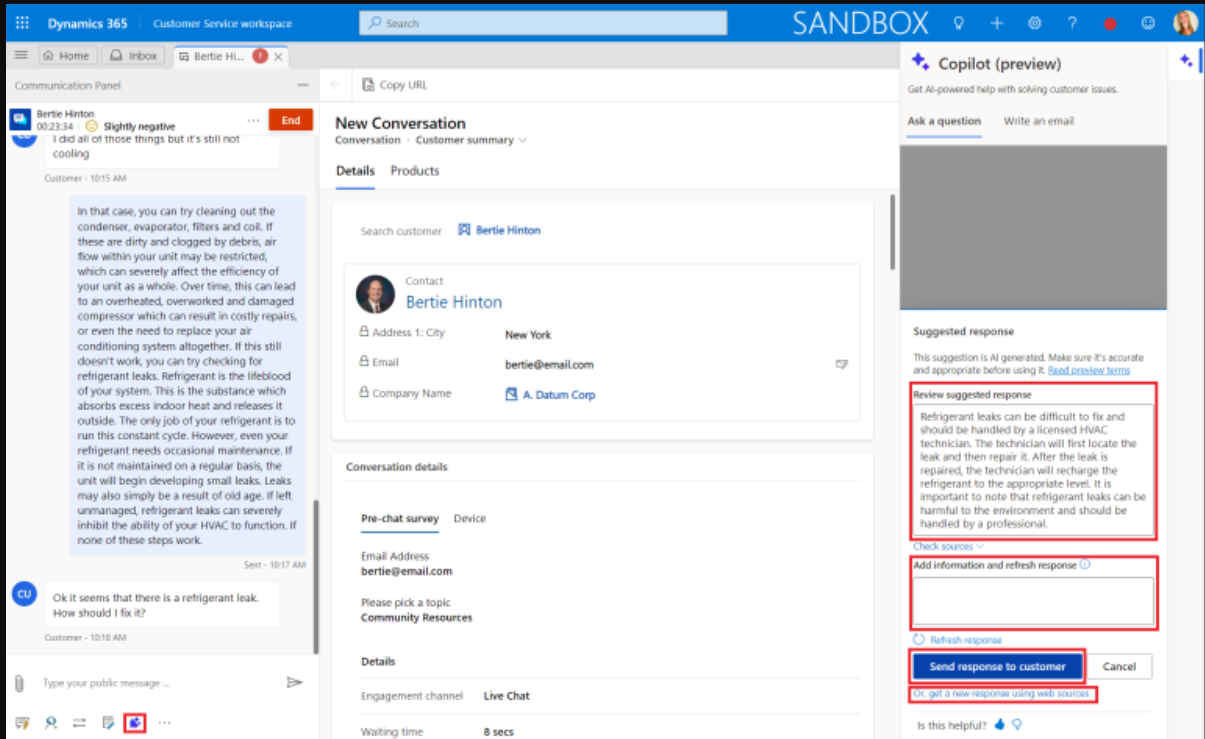Click Send response to customer button
This screenshot has height=739, width=1205.
(x=997, y=666)
